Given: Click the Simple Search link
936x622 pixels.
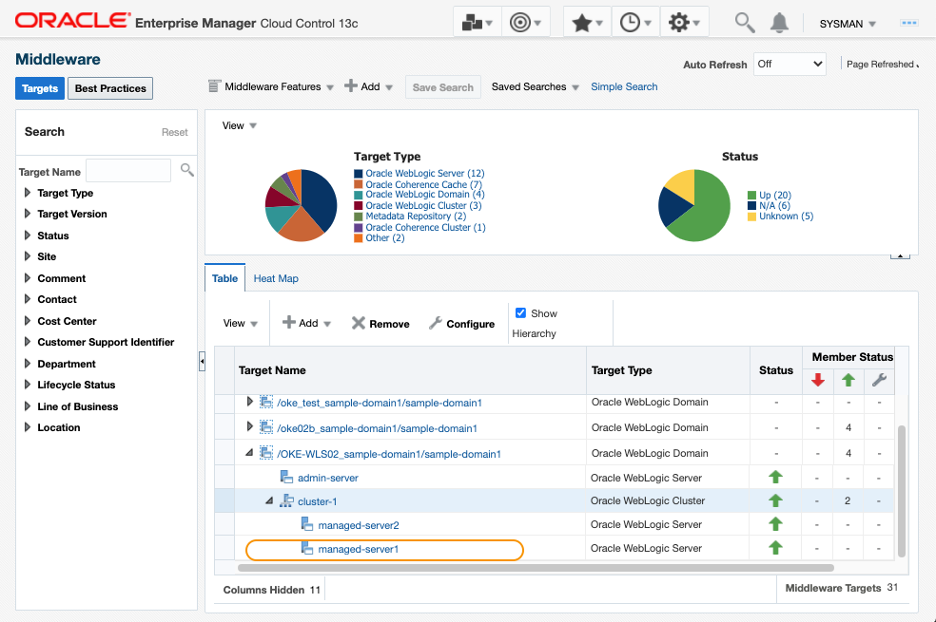Looking at the screenshot, I should (624, 87).
